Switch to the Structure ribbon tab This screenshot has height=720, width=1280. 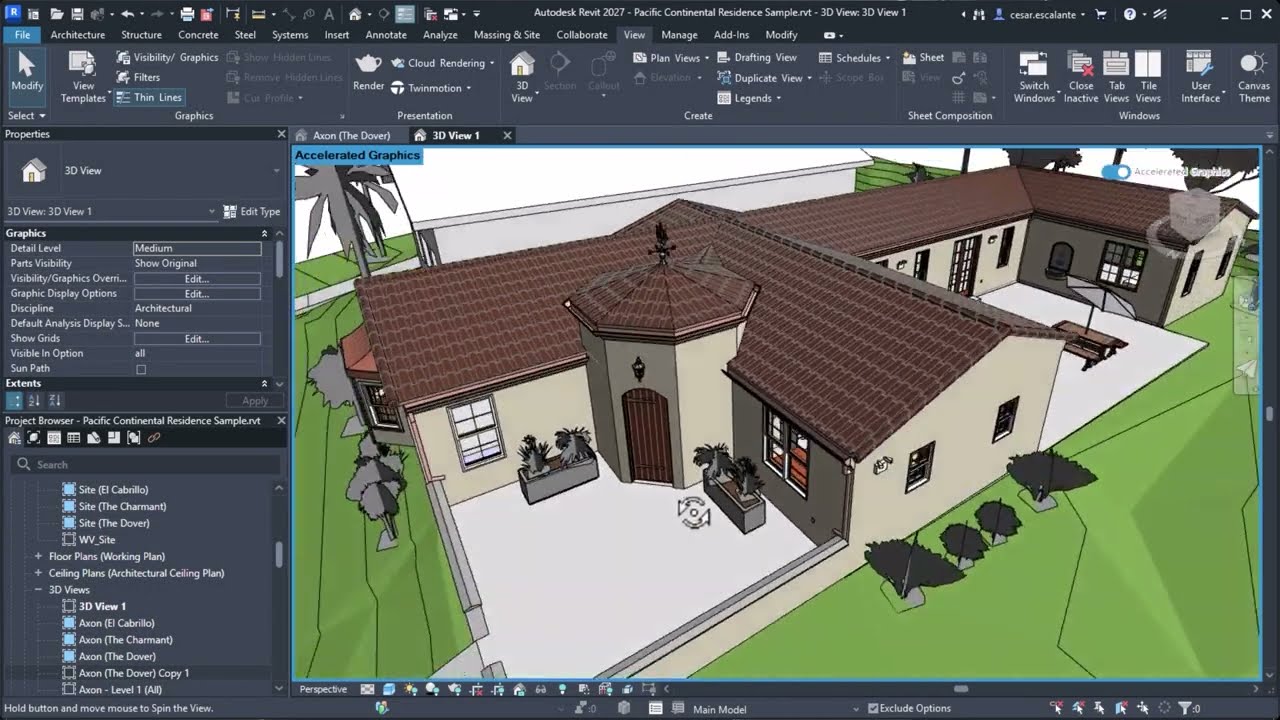(x=141, y=34)
